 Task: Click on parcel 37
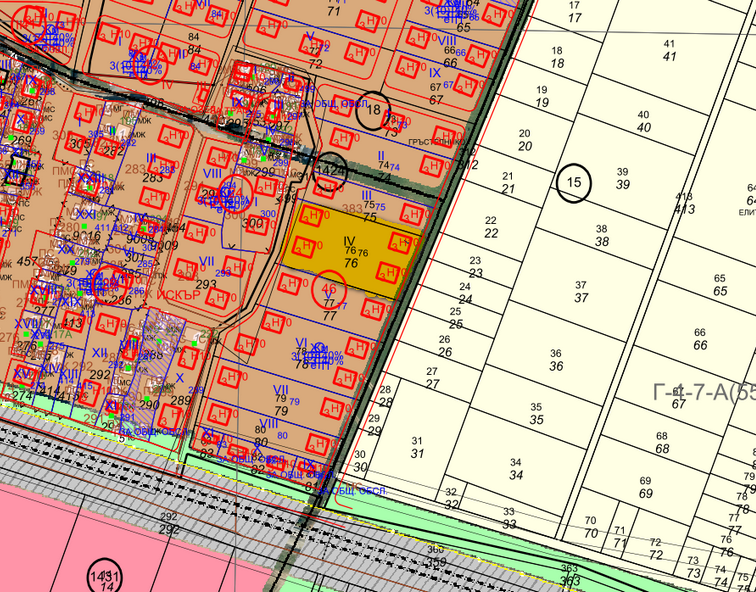click(x=581, y=292)
